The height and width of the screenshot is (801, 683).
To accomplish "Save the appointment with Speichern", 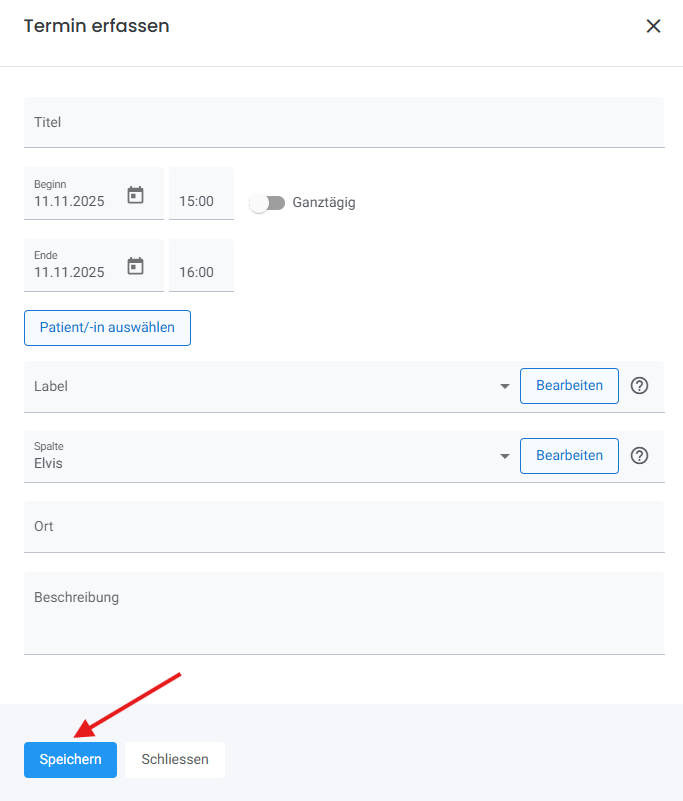I will click(x=70, y=760).
